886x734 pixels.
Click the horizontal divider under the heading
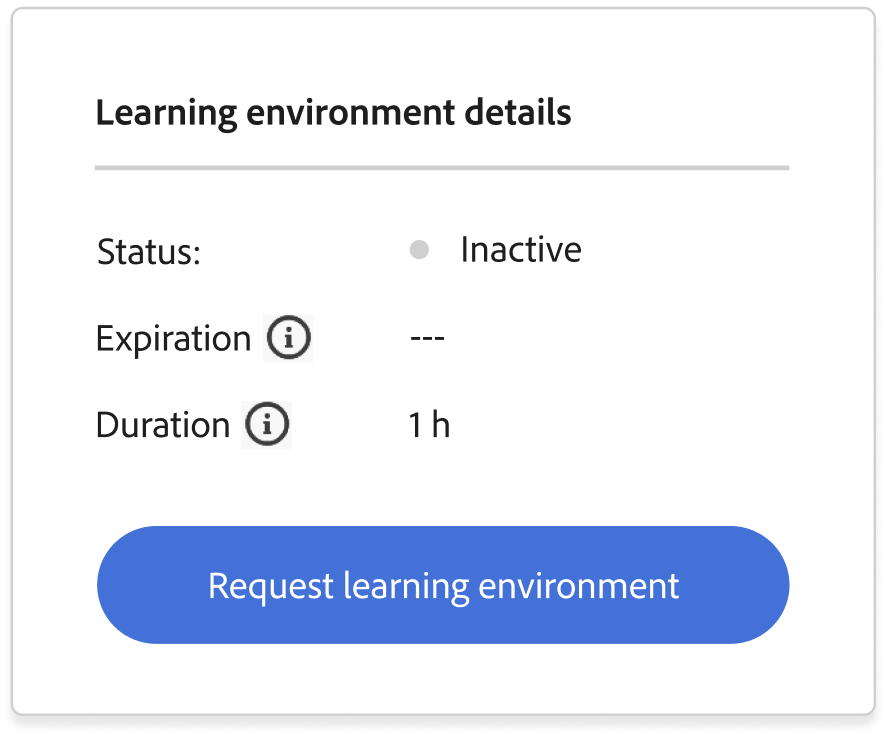click(x=442, y=168)
